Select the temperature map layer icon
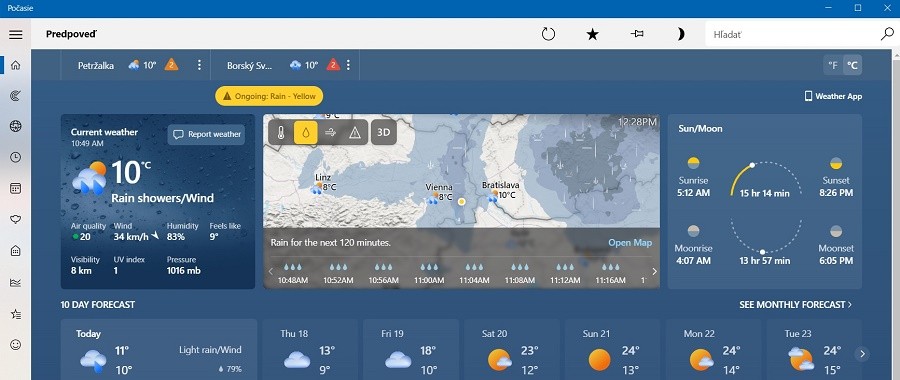 pyautogui.click(x=281, y=133)
